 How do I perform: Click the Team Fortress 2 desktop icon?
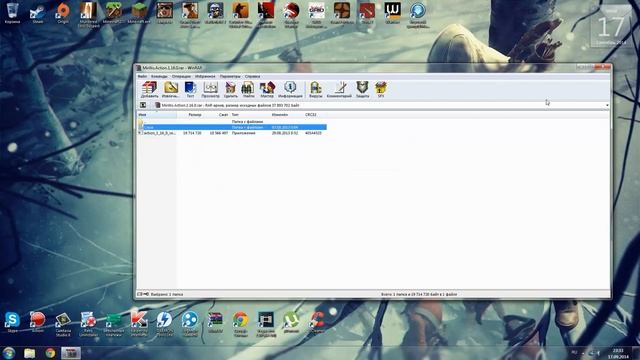tap(341, 13)
